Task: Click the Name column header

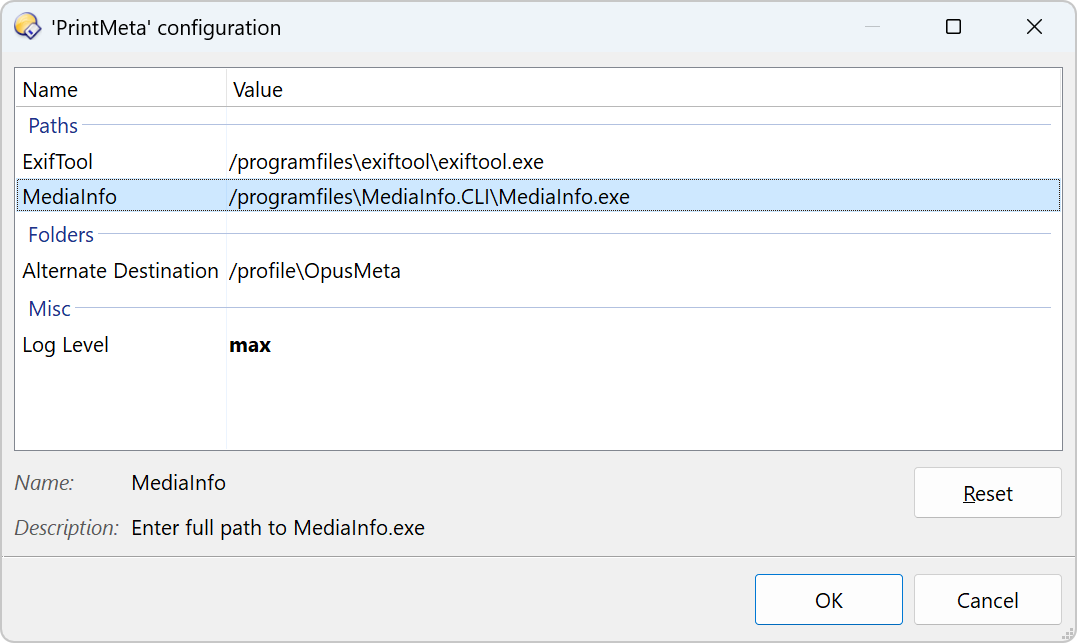Action: pos(50,90)
